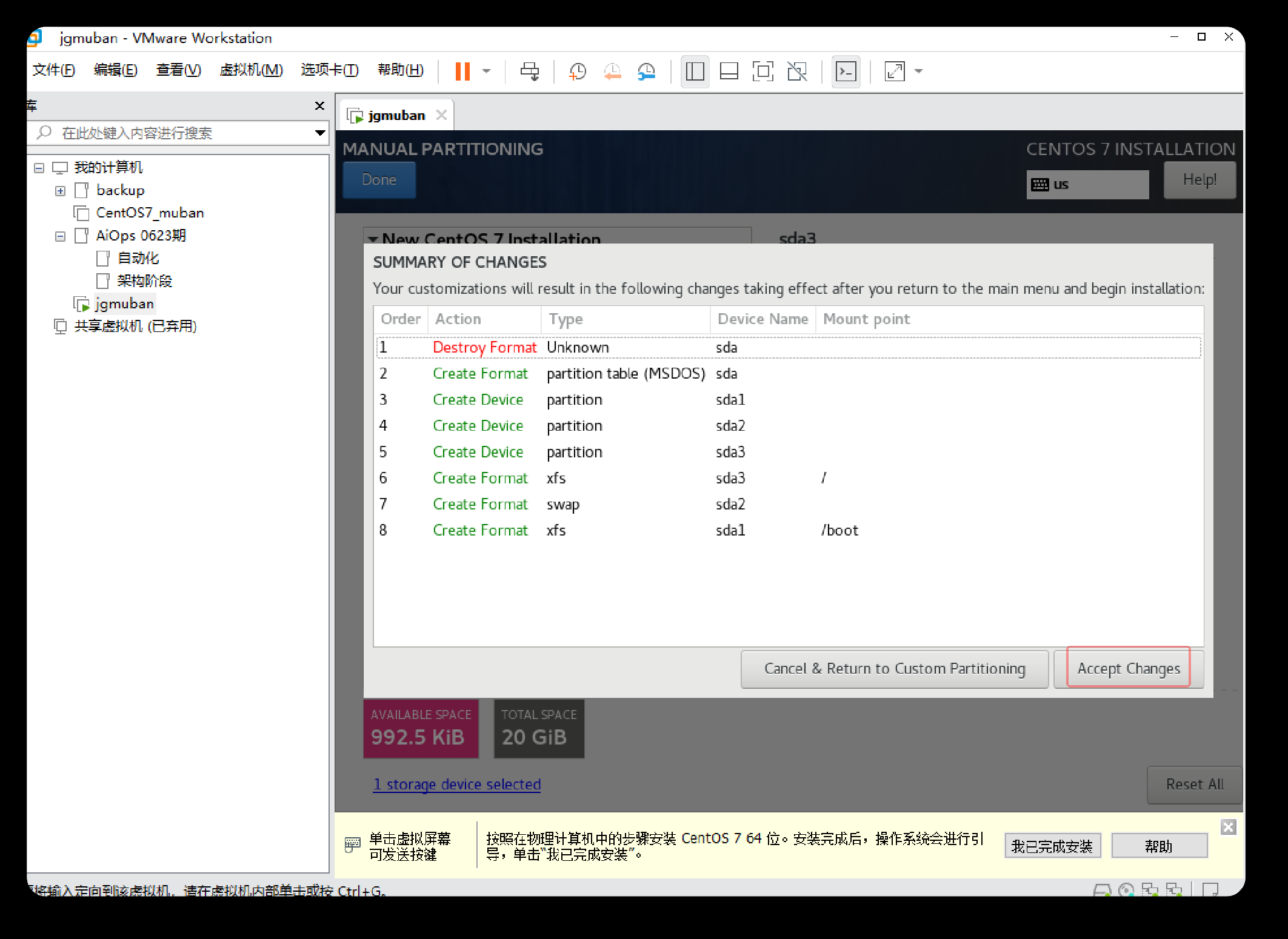
Task: Select row 2 partition table (MSDOS)
Action: pos(788,373)
